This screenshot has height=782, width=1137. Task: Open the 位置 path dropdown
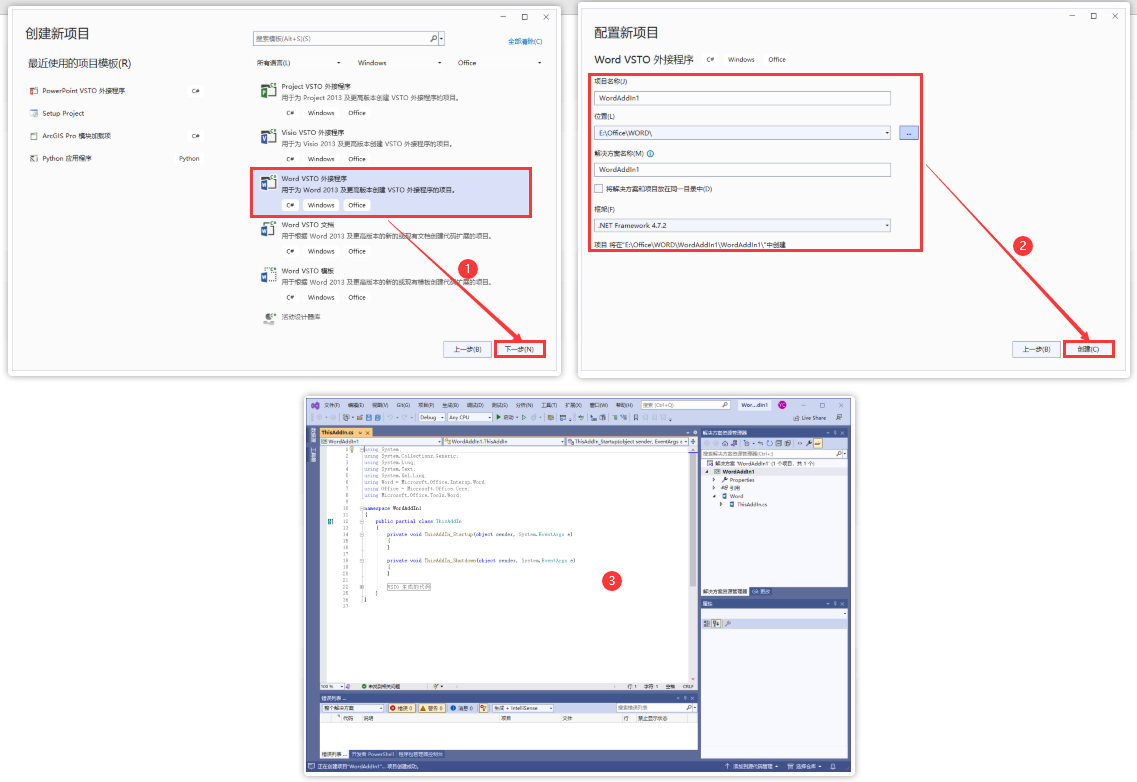point(887,133)
